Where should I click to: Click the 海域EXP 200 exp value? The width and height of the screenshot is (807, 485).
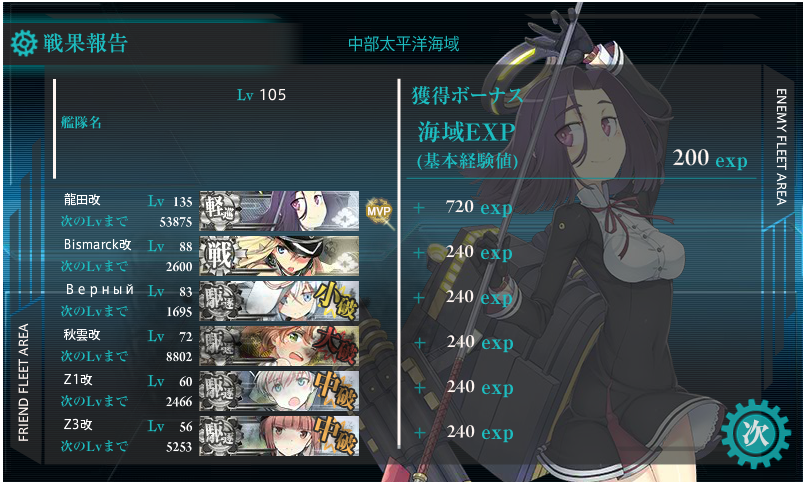coord(710,158)
